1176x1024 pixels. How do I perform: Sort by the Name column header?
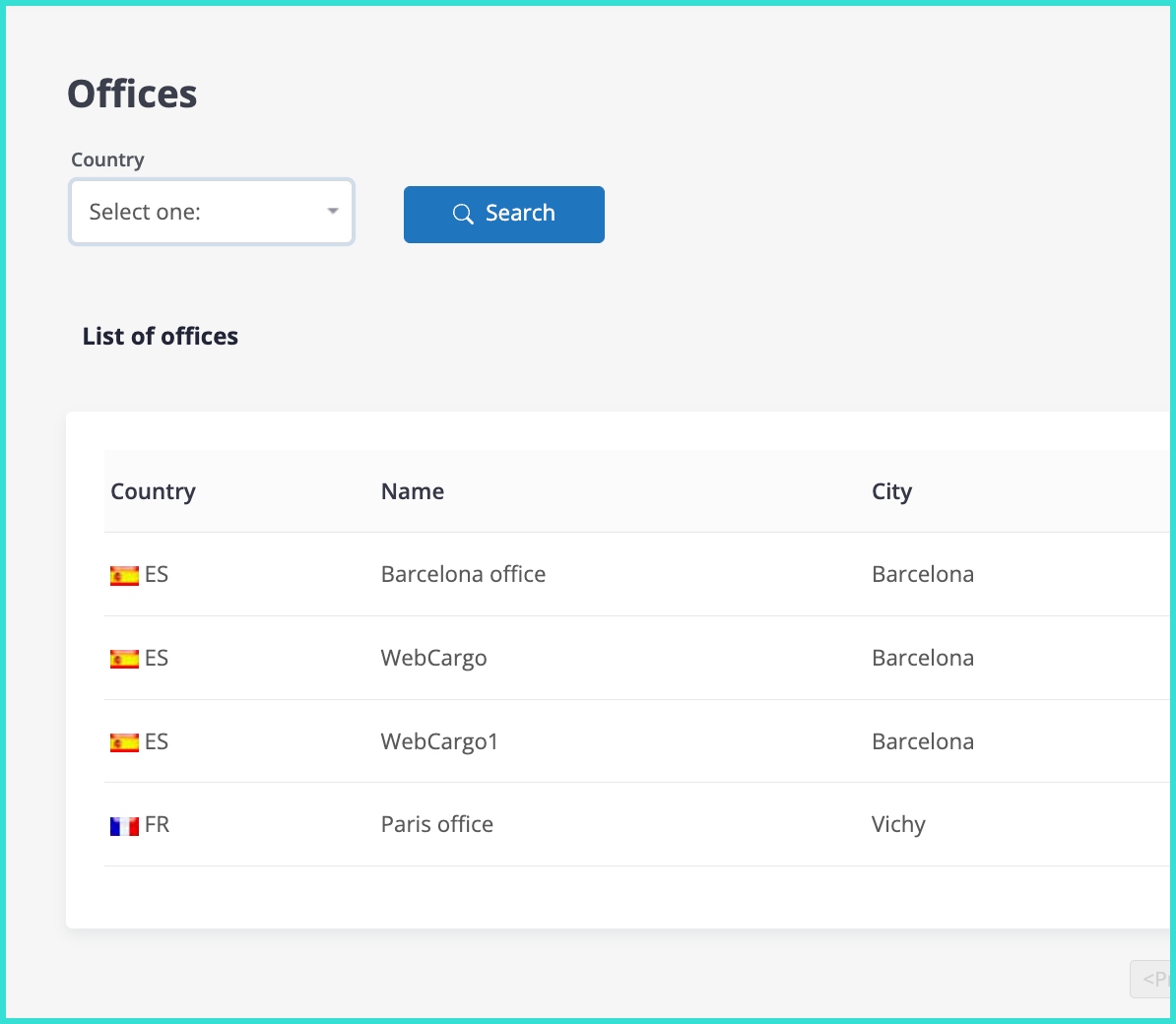click(x=412, y=491)
